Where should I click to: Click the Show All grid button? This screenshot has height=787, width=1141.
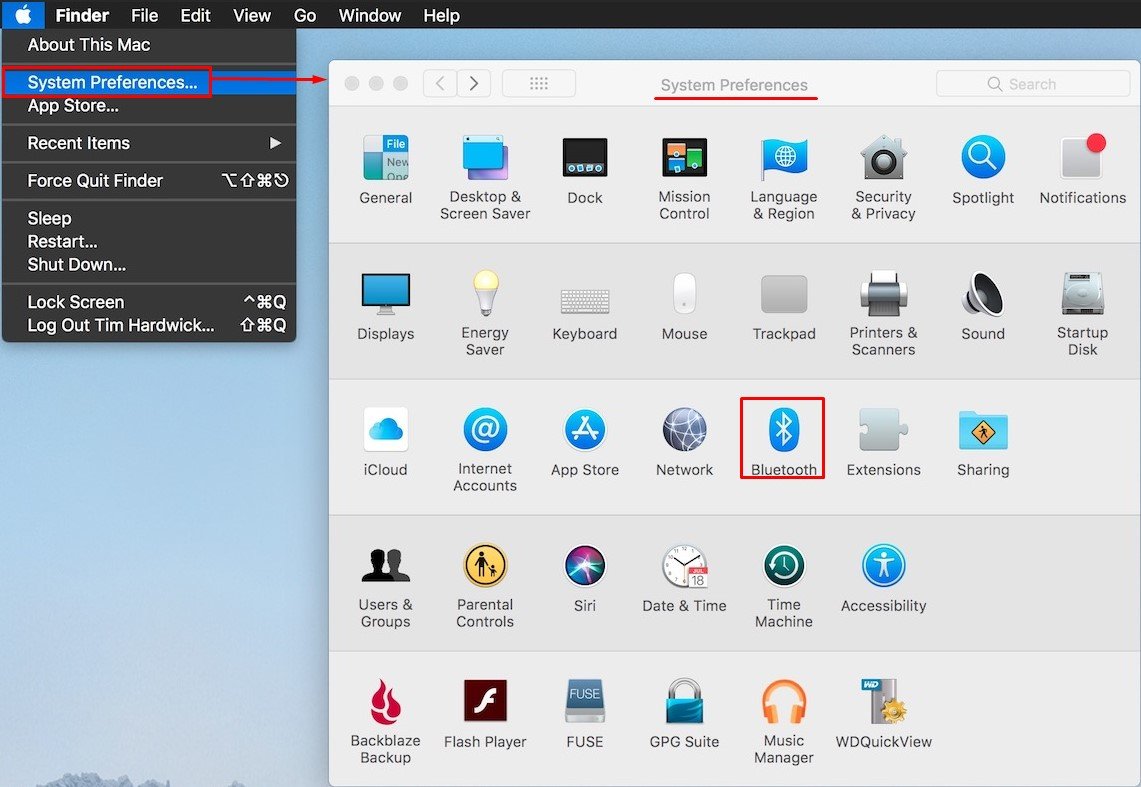(538, 84)
